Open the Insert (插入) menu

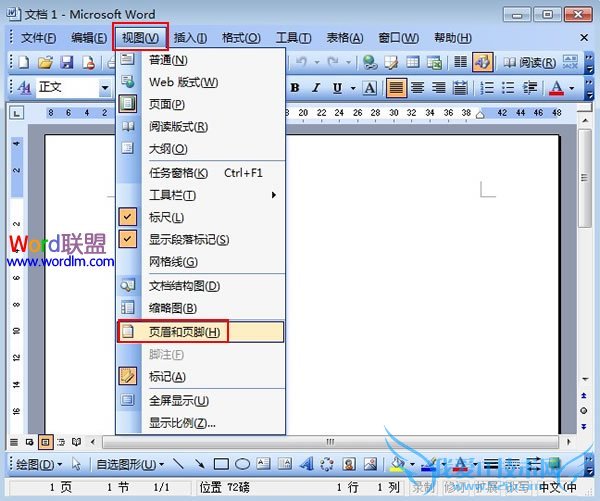[x=190, y=38]
